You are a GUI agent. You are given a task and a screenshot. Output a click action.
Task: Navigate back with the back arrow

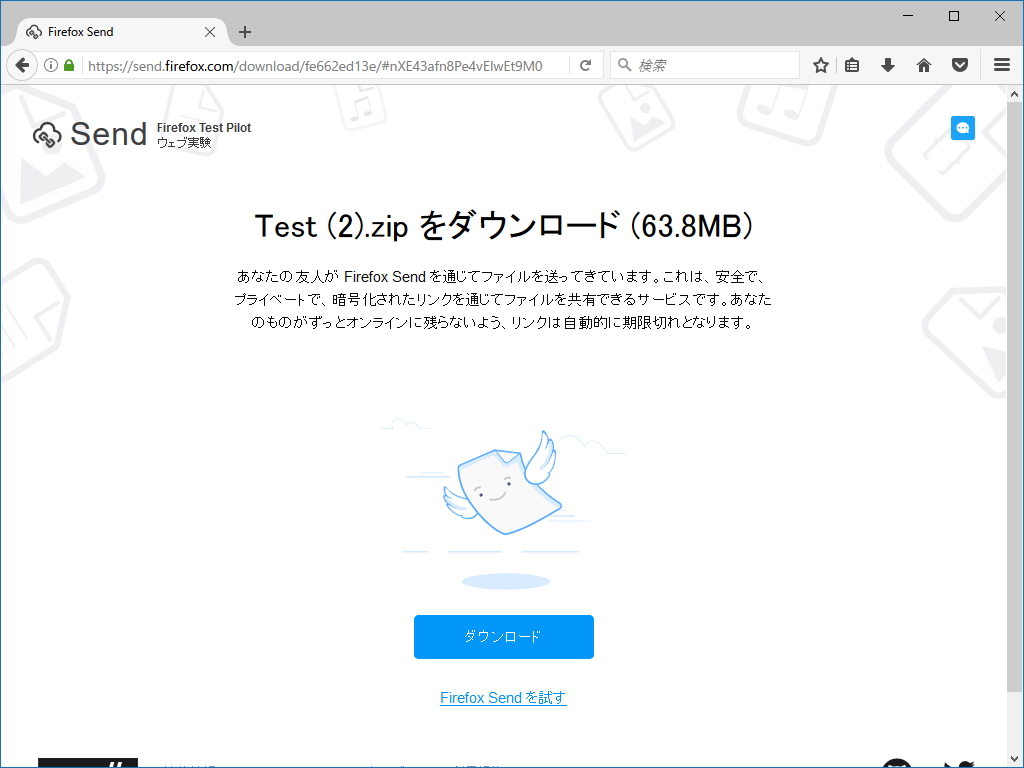point(21,64)
